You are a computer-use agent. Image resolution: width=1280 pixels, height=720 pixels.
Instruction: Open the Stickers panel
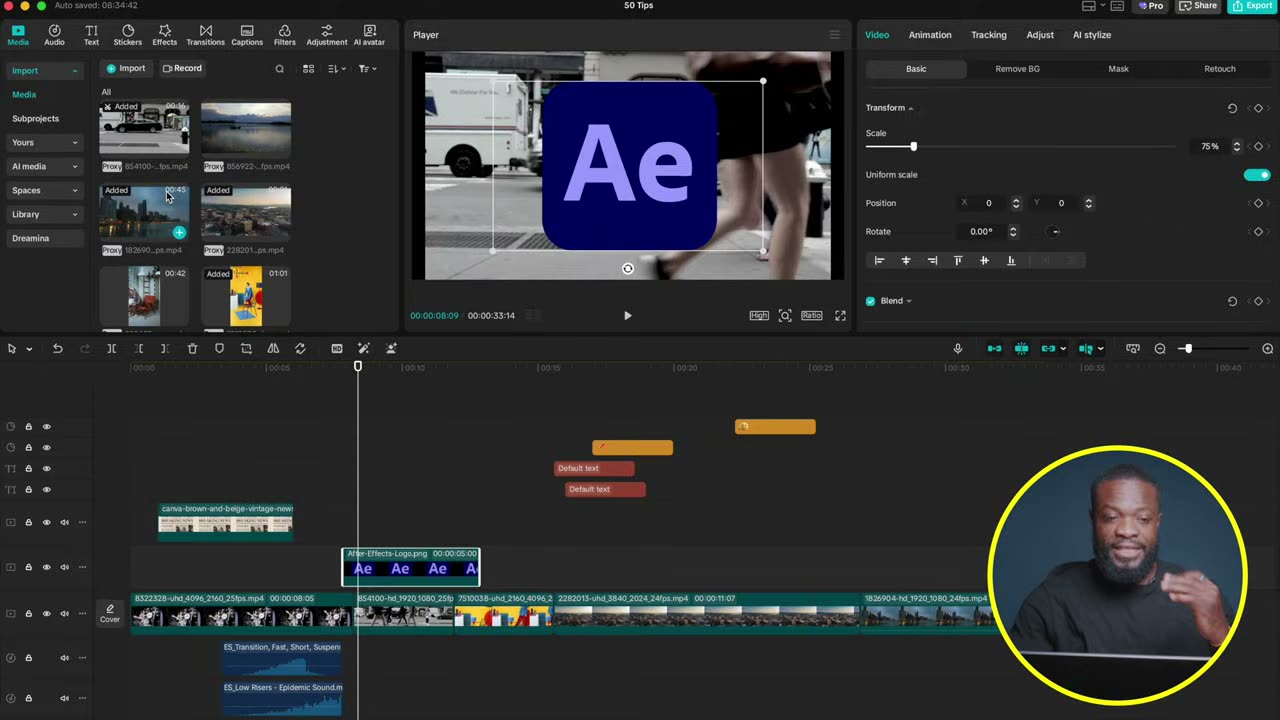tap(127, 35)
